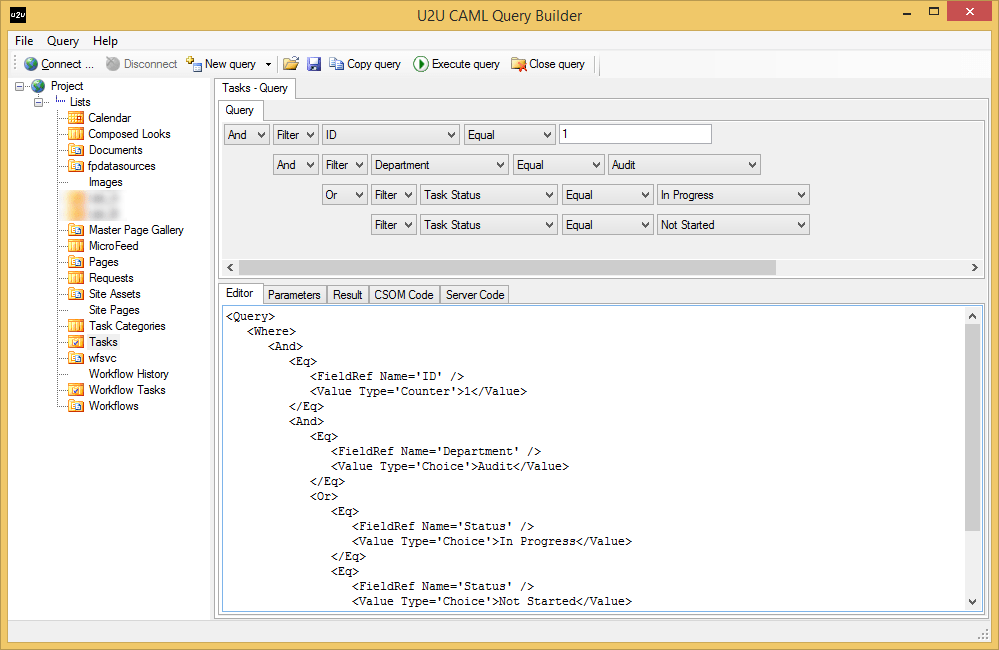The width and height of the screenshot is (999, 650).
Task: Click the editor scroll up arrow
Action: (x=972, y=316)
